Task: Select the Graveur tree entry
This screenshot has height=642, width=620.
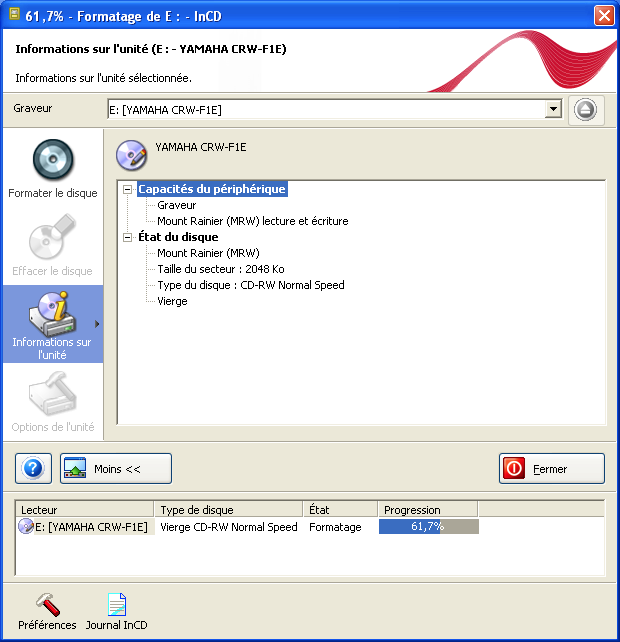Action: point(176,205)
